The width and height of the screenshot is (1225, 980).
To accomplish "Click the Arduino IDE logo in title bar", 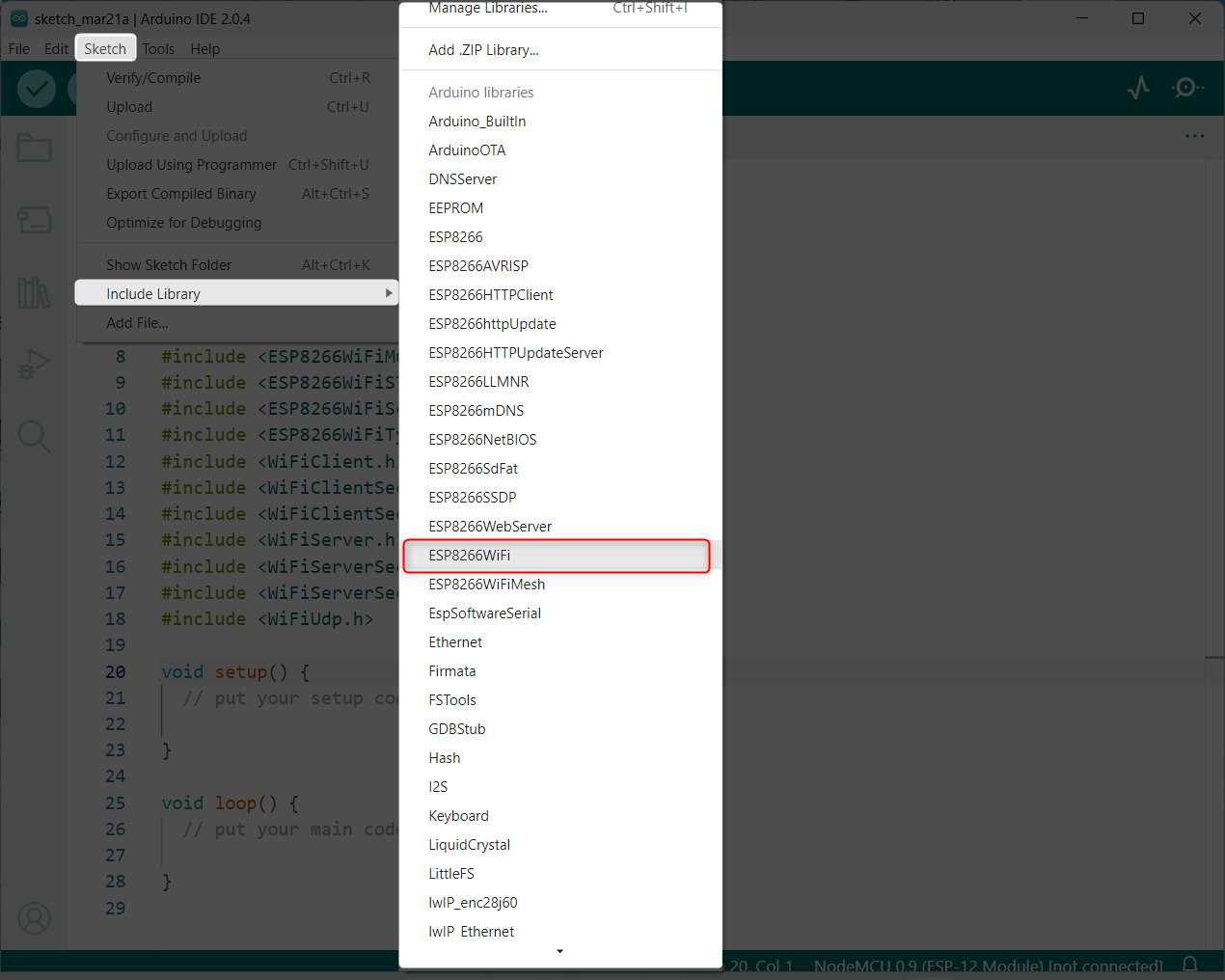I will (18, 18).
